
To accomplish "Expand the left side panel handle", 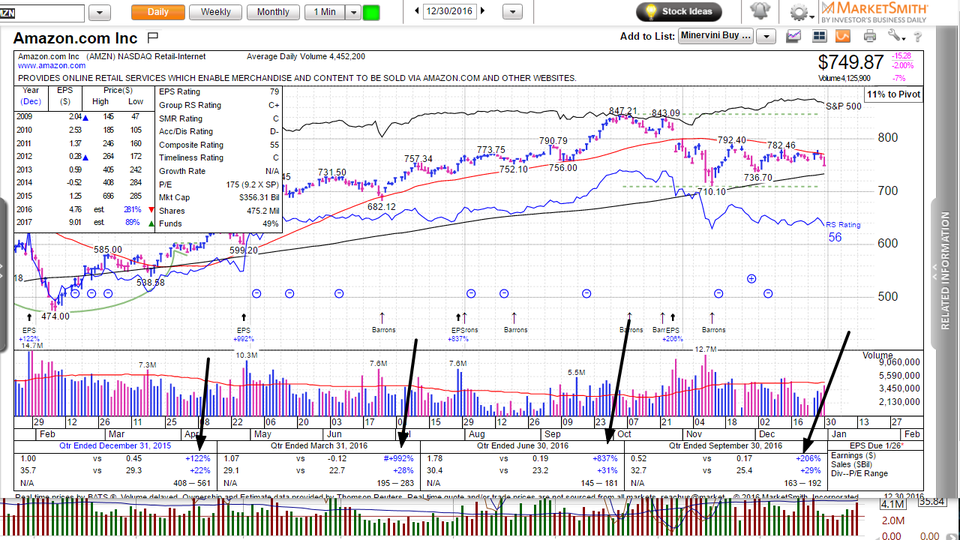I will [x=2, y=274].
